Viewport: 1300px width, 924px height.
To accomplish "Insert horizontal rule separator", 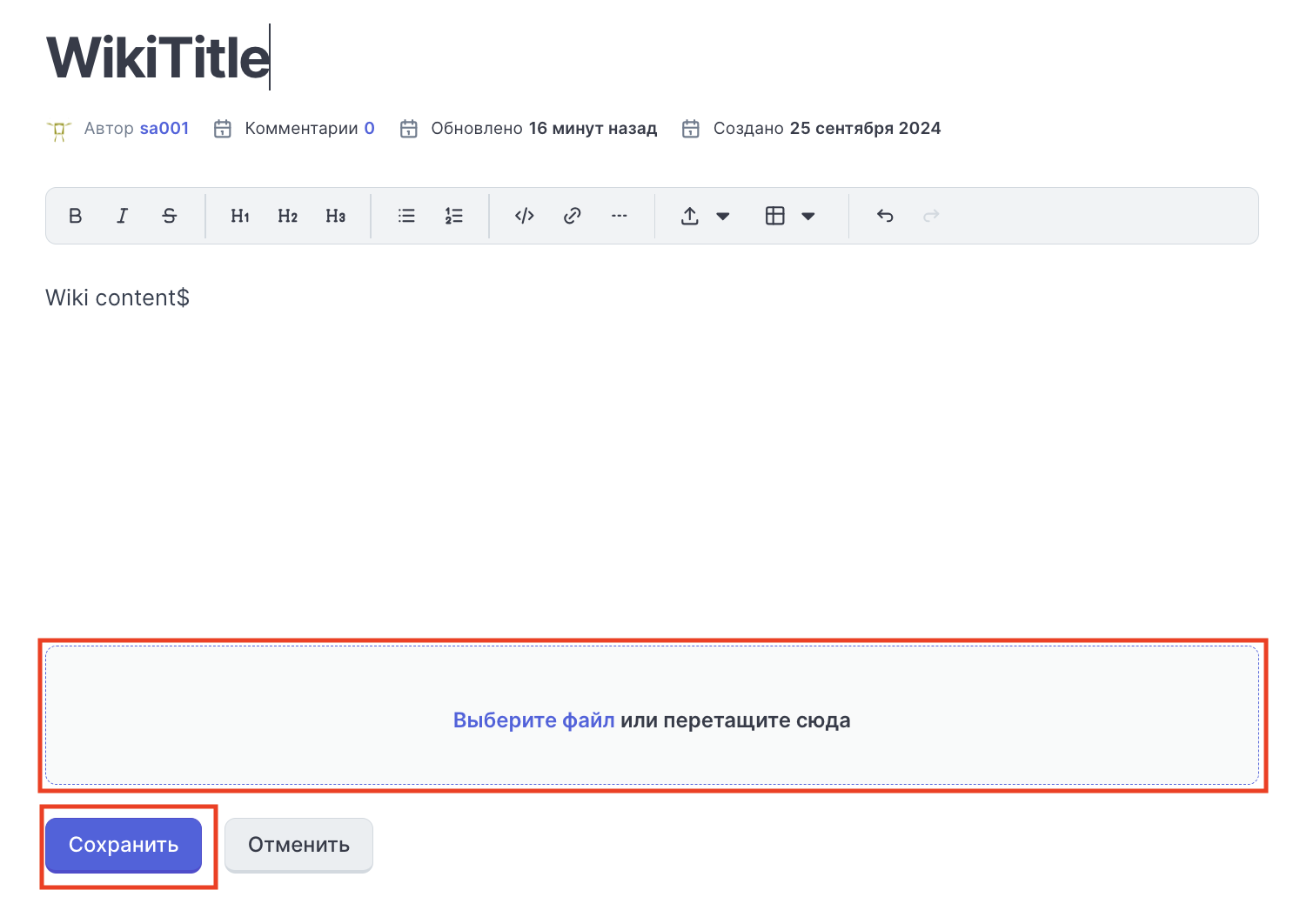I will 620,216.
